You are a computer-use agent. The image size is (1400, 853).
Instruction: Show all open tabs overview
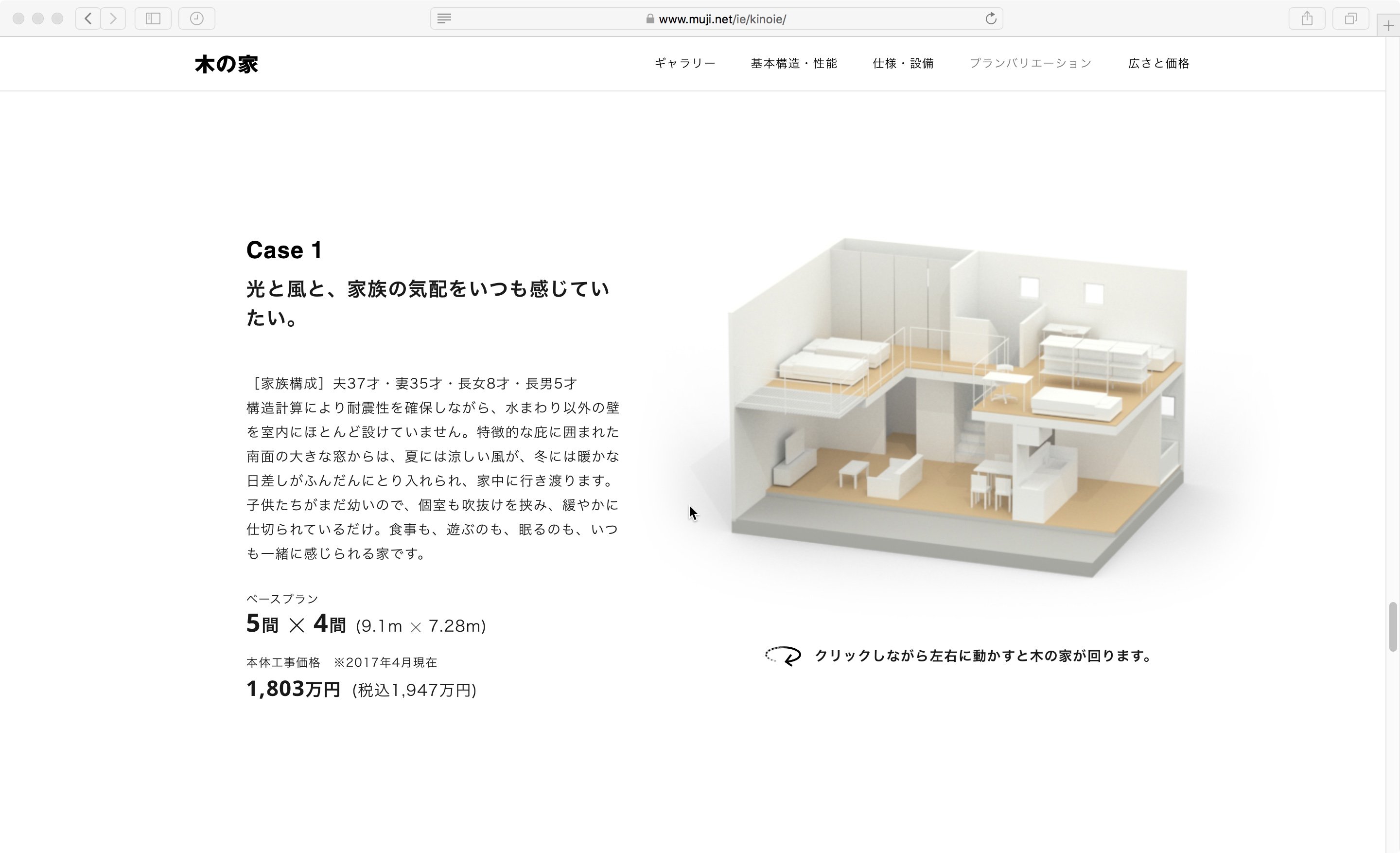(x=1351, y=18)
